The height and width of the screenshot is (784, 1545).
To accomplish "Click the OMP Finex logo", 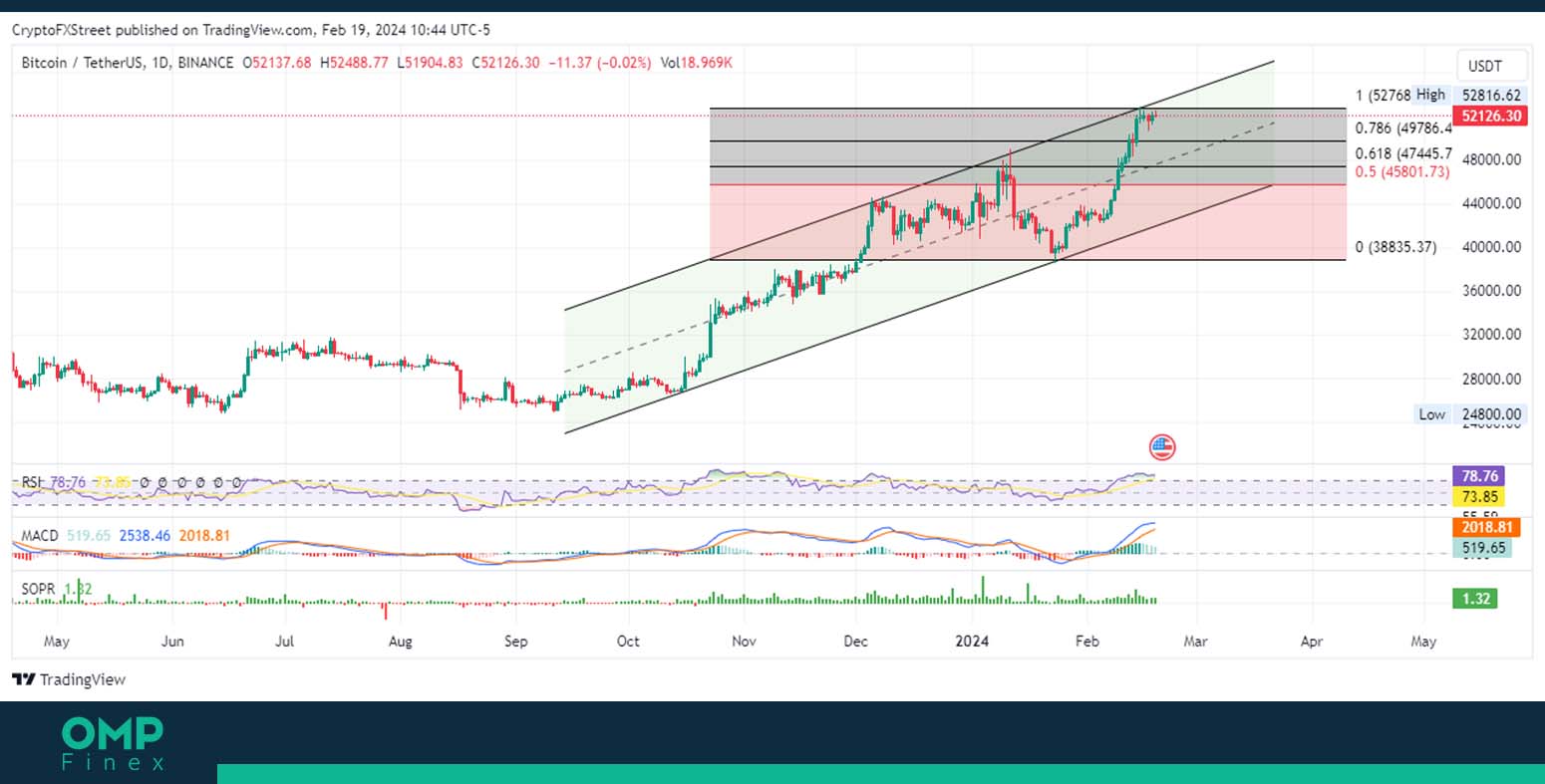I will click(113, 745).
